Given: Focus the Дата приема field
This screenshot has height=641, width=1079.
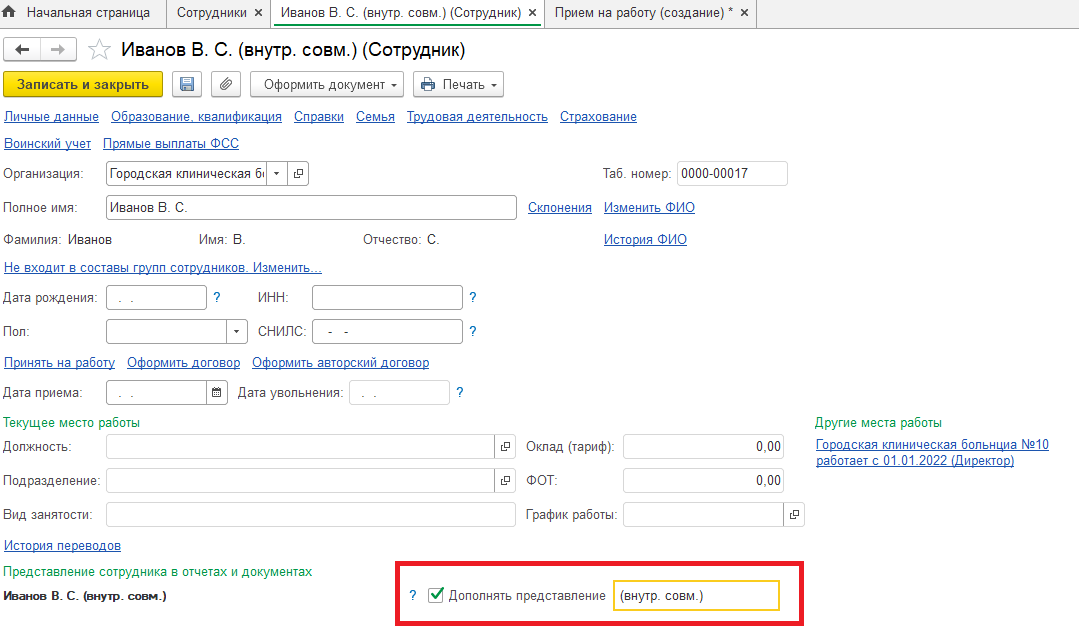Looking at the screenshot, I should point(156,392).
